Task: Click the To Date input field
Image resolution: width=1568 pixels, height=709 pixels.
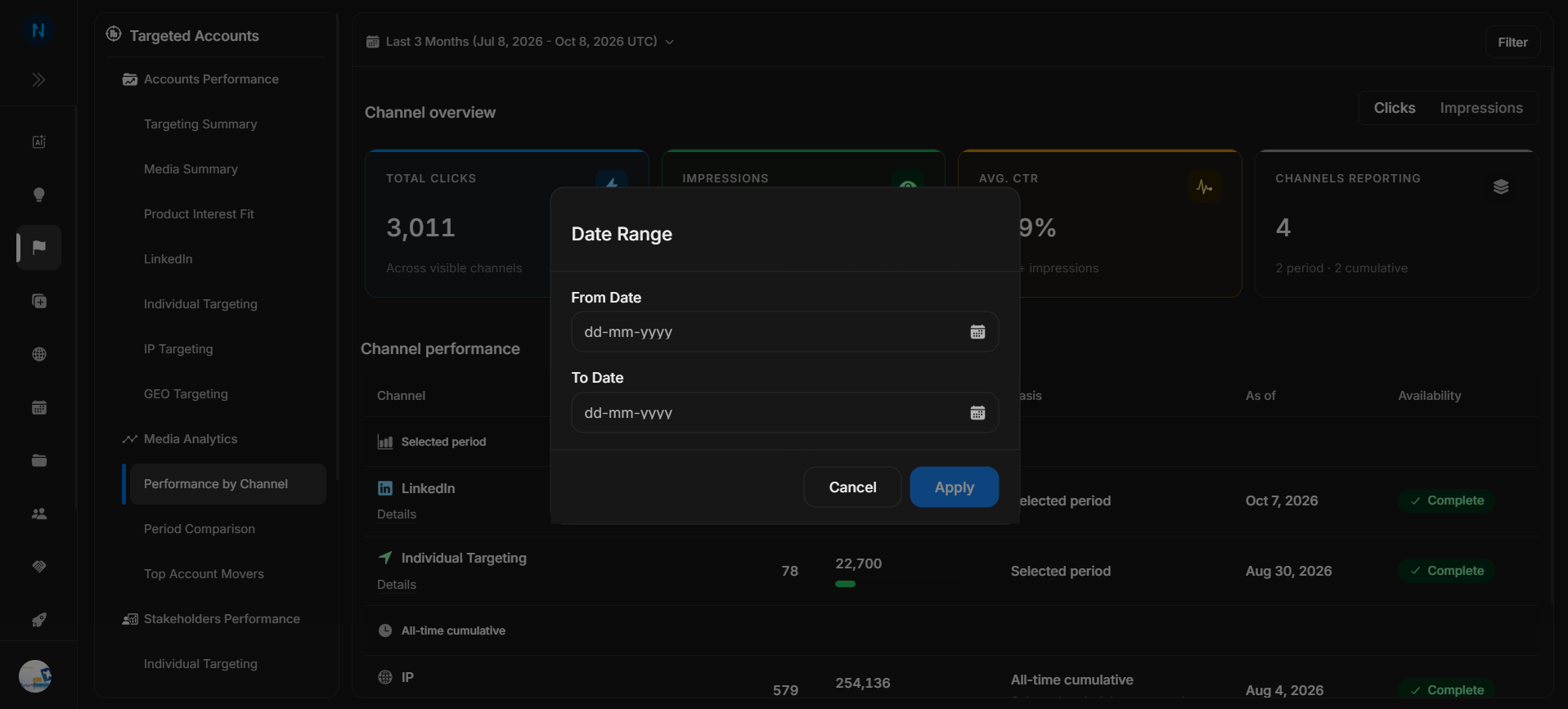Action: point(784,413)
